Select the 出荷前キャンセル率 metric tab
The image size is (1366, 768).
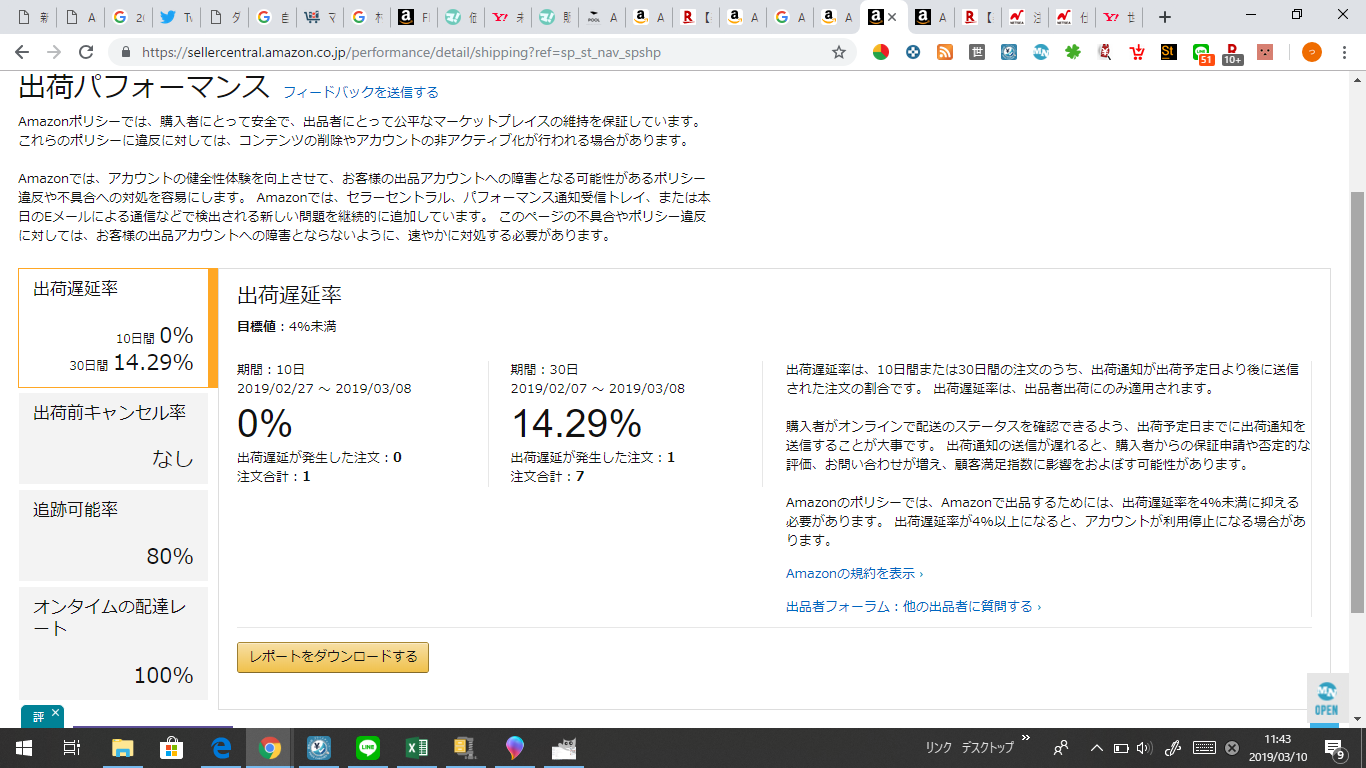113,438
